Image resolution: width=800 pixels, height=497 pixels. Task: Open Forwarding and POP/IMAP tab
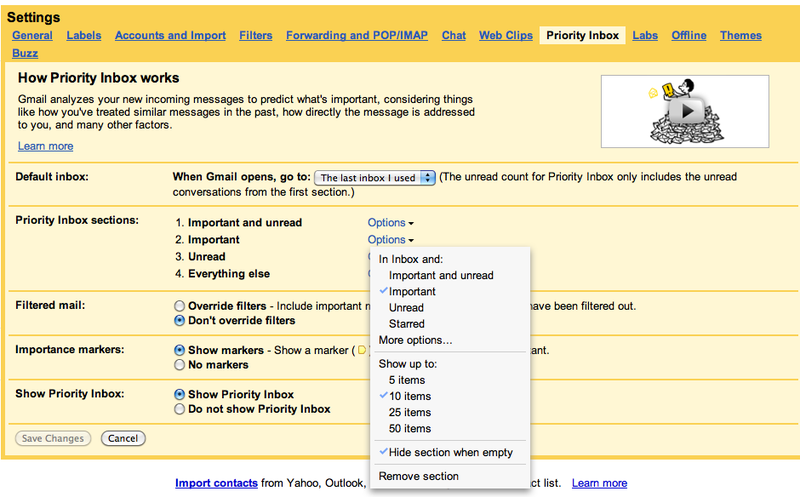click(x=357, y=35)
